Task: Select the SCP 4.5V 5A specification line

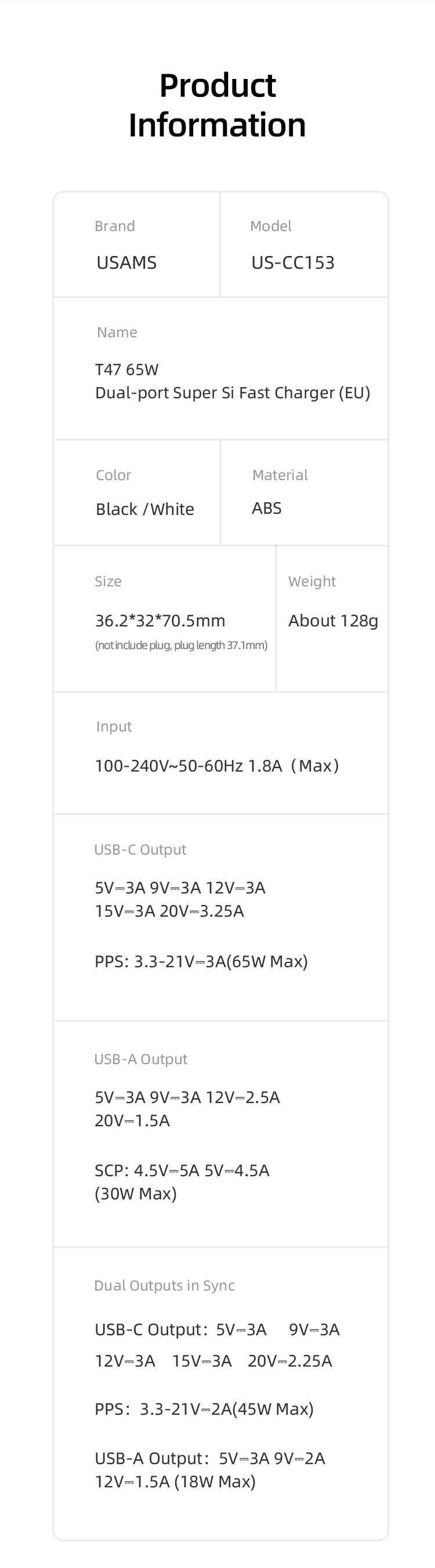Action: (x=182, y=1170)
